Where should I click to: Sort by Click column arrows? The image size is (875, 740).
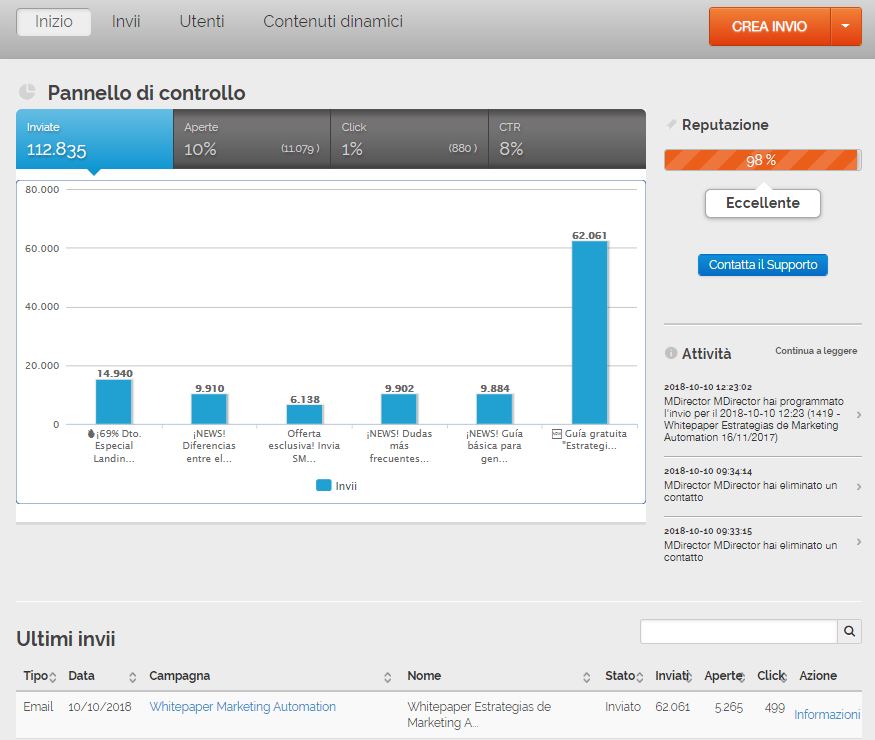pos(784,677)
